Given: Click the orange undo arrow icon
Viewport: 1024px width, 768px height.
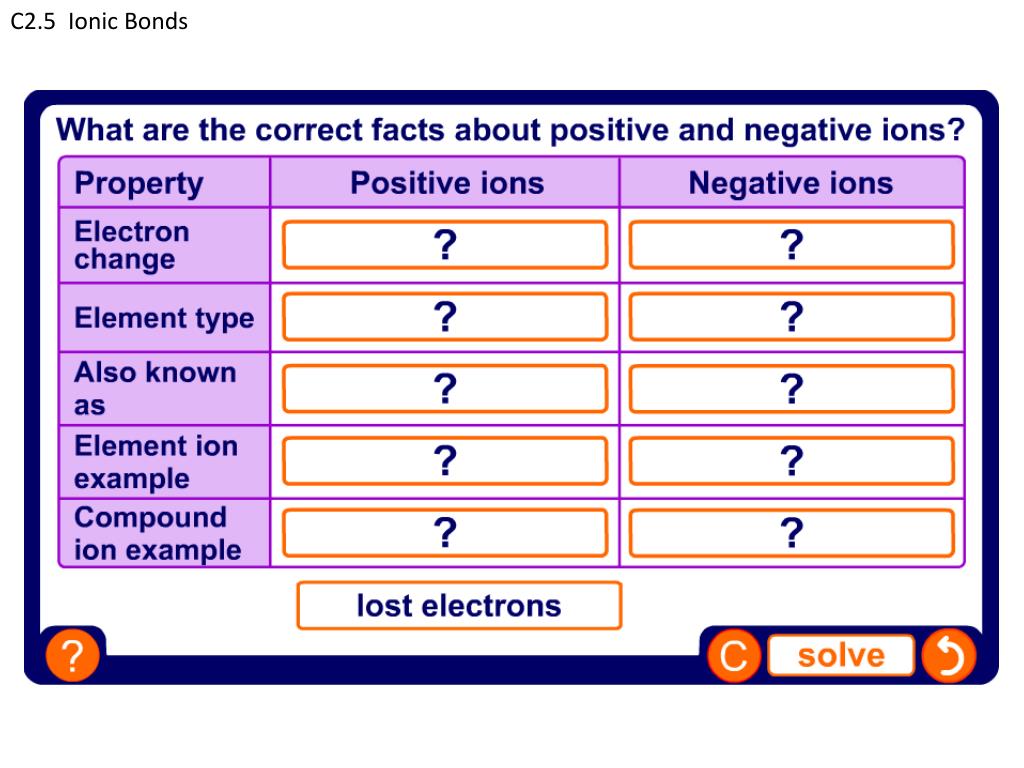Looking at the screenshot, I should click(x=947, y=656).
